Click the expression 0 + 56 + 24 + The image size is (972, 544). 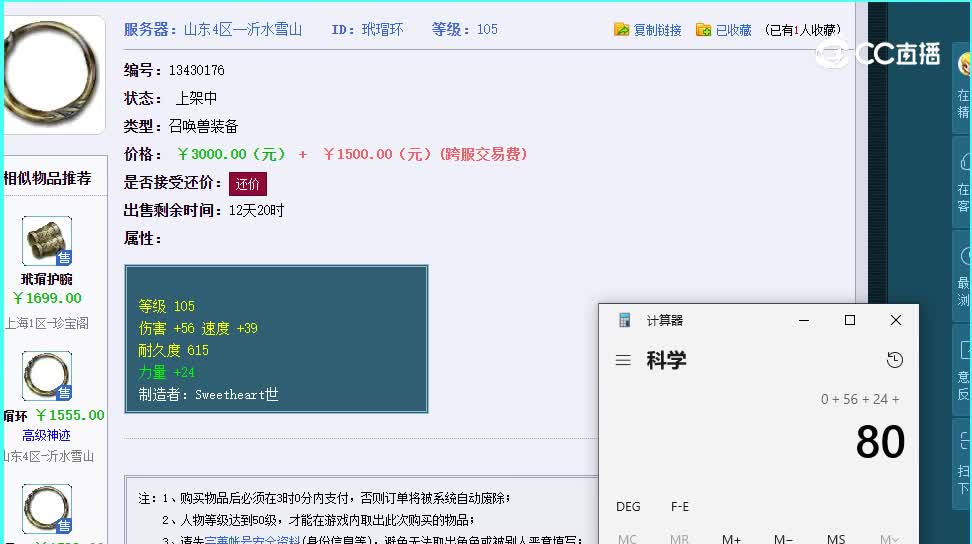(860, 399)
